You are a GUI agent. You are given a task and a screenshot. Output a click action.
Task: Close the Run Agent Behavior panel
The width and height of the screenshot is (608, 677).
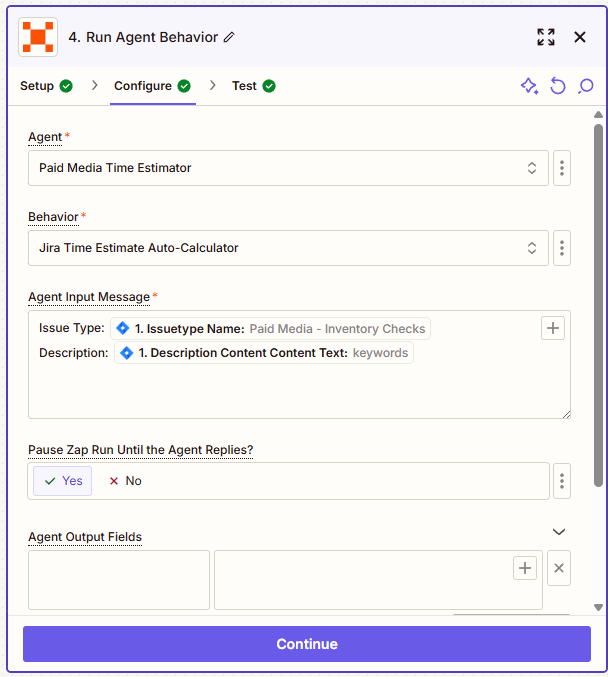click(580, 37)
